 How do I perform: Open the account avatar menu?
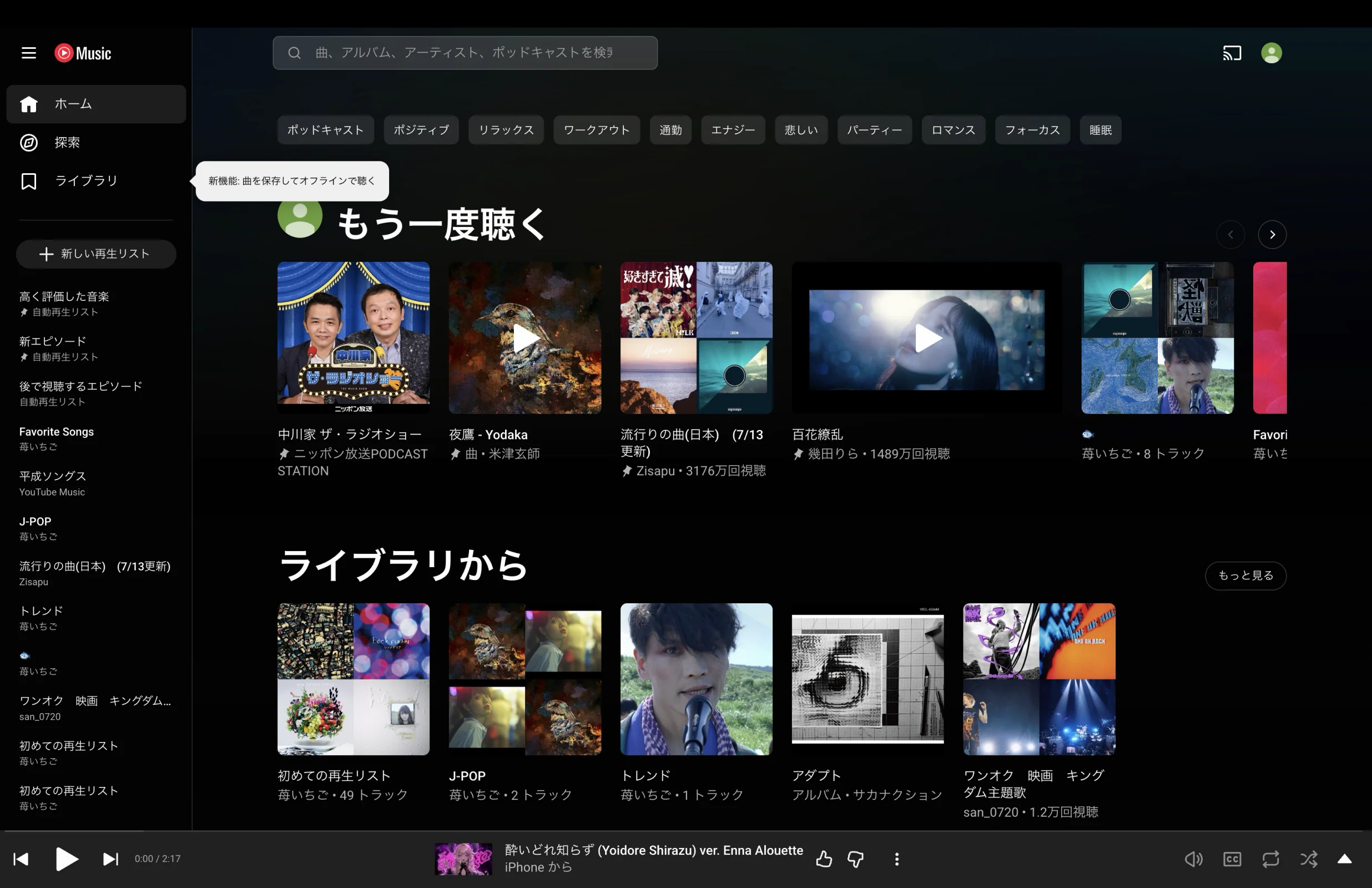click(x=1271, y=53)
